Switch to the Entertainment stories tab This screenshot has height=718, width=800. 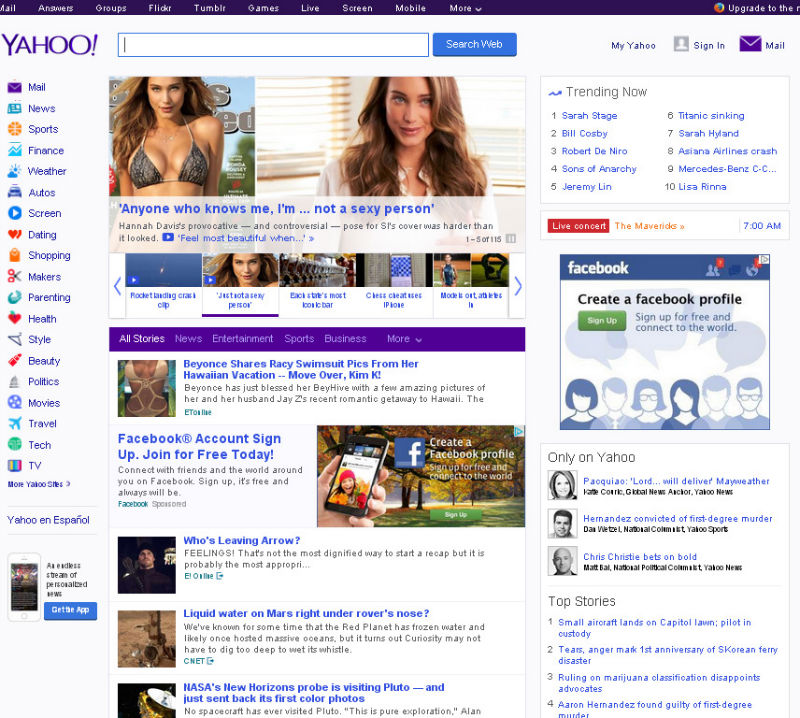pyautogui.click(x=242, y=339)
